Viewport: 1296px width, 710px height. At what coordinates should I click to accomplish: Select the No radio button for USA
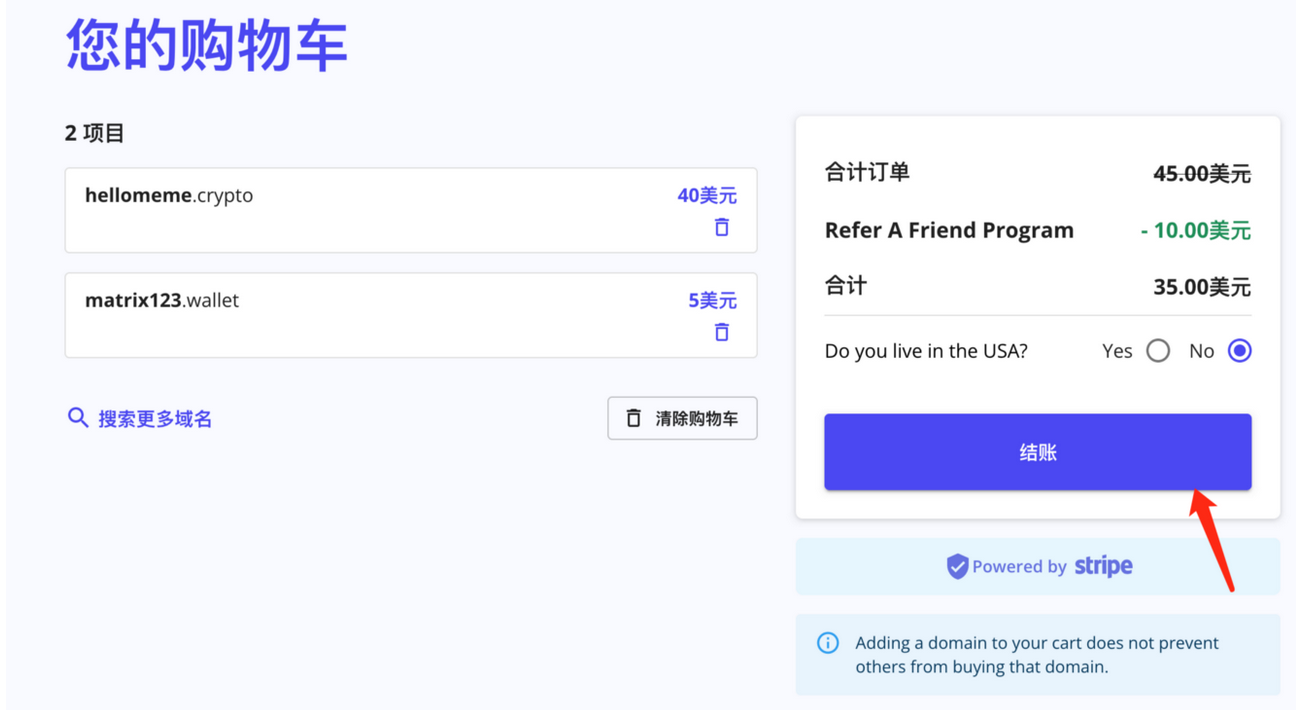pyautogui.click(x=1239, y=351)
